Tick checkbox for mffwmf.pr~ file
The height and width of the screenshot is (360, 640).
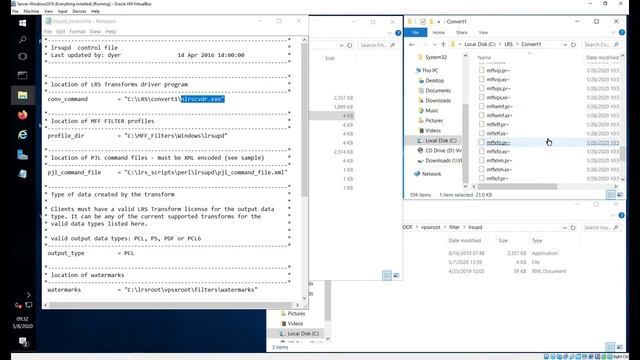482,106
